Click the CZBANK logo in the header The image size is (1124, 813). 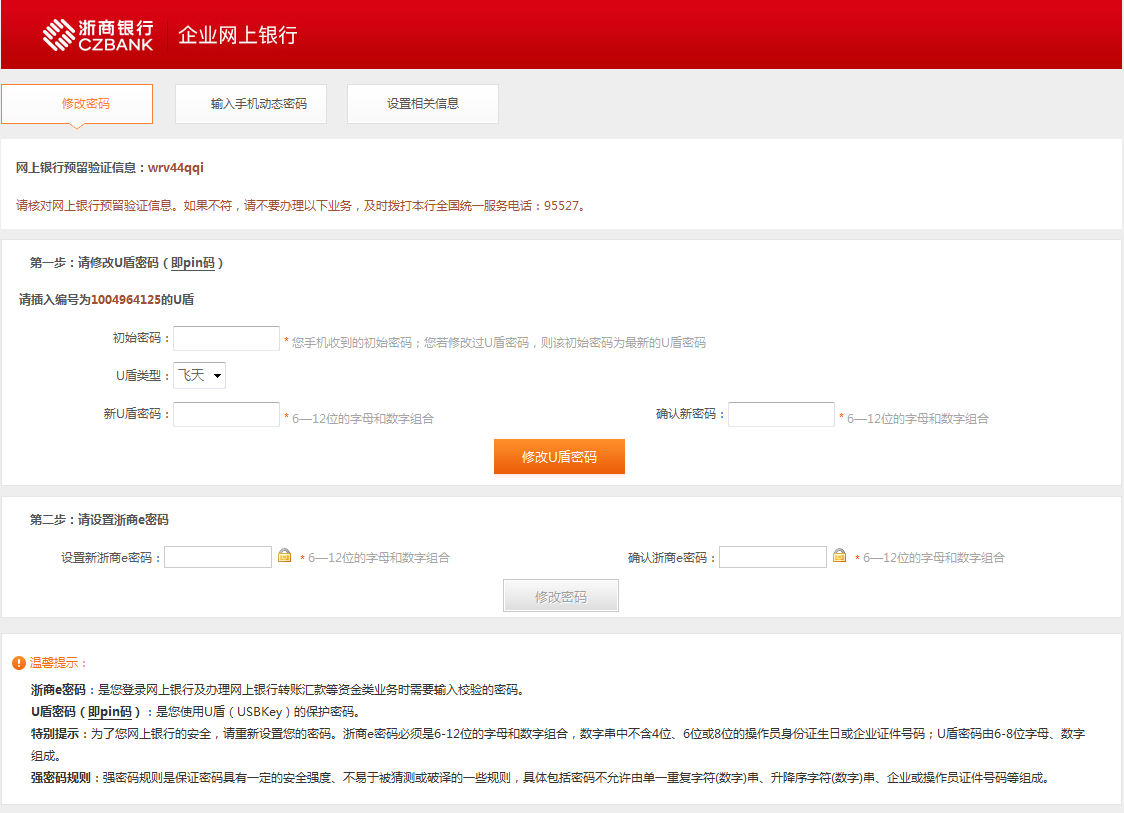97,35
